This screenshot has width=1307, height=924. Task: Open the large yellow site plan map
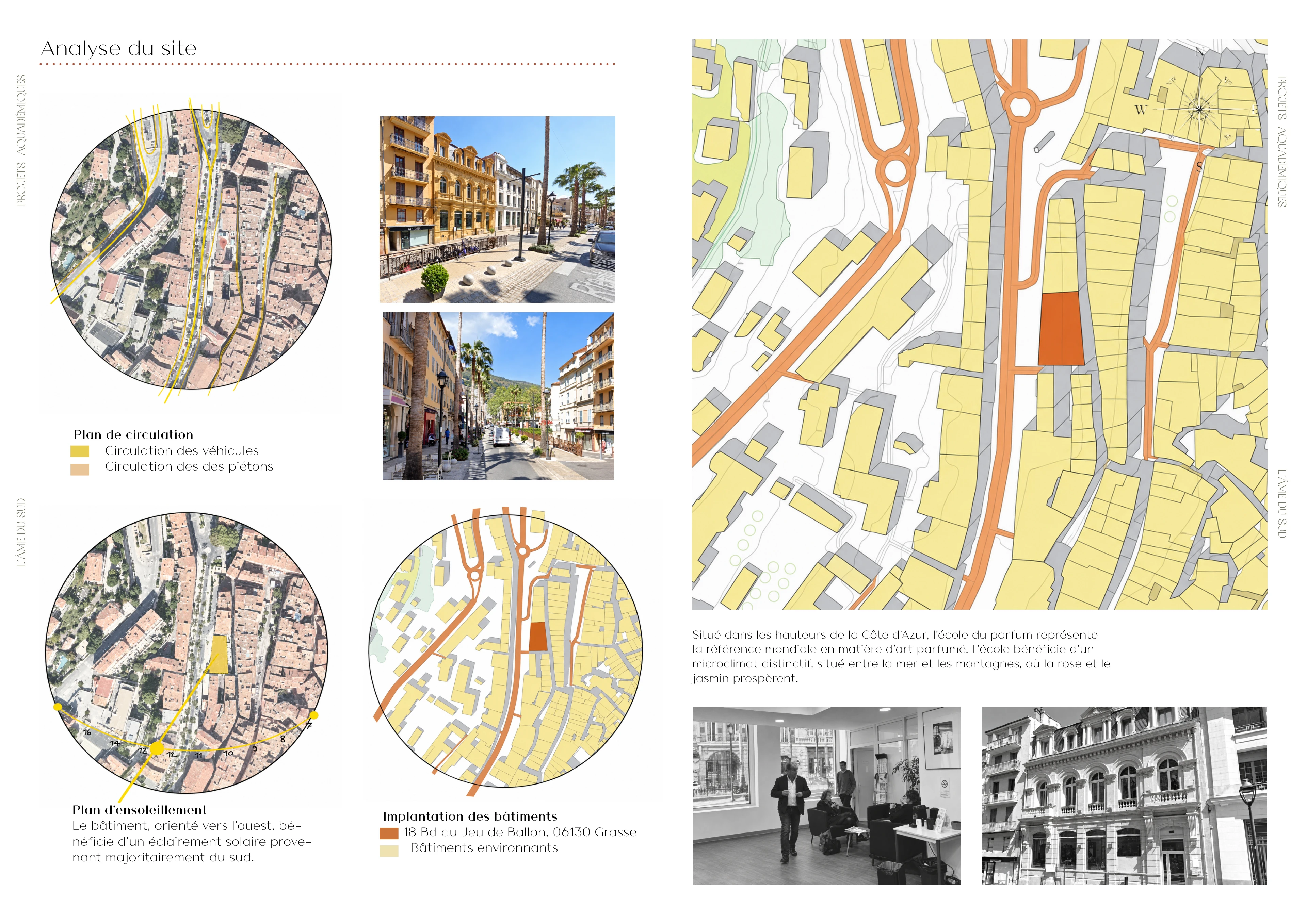point(979,324)
